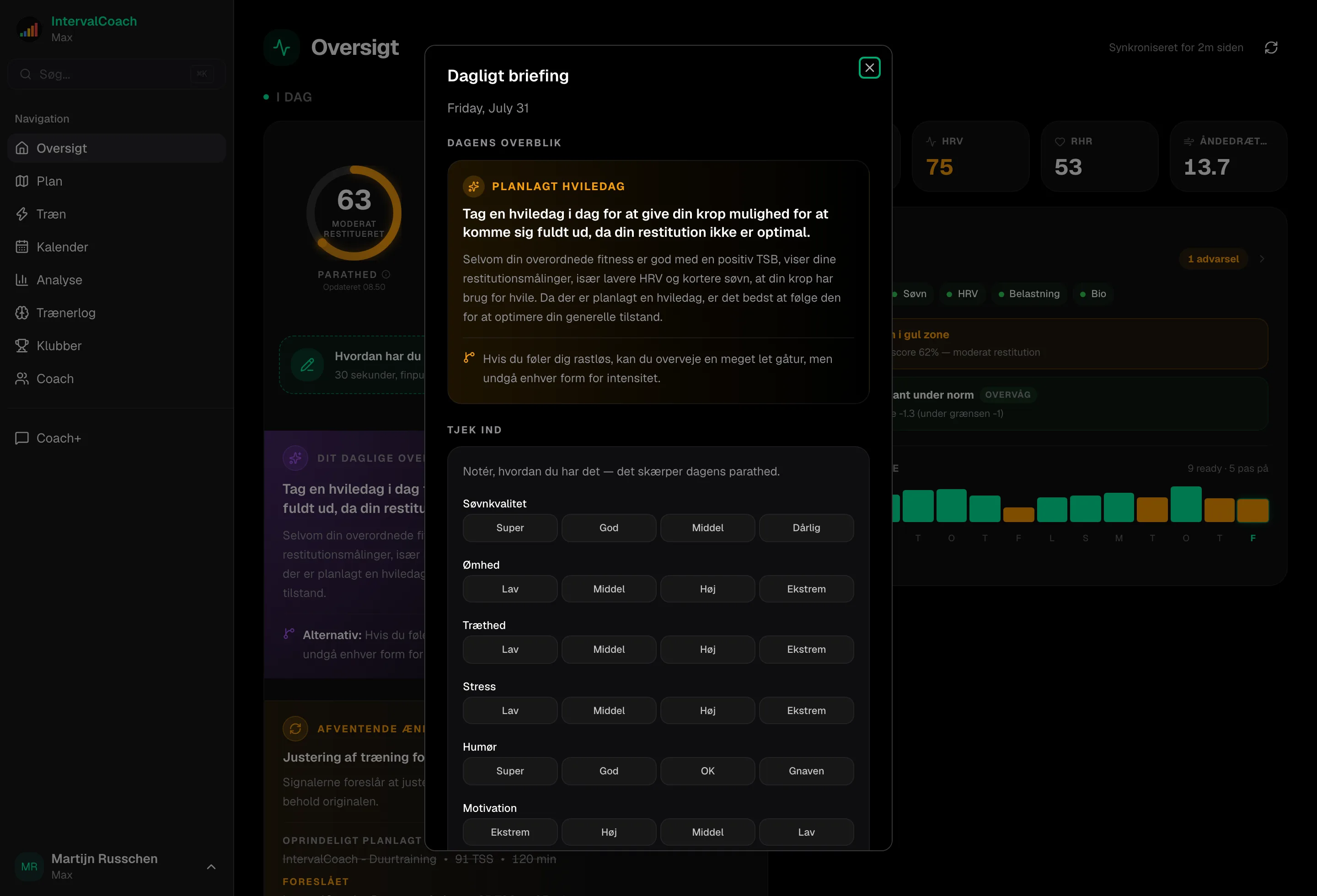Select the HRV filter chip
The width and height of the screenshot is (1317, 896).
coord(962,294)
